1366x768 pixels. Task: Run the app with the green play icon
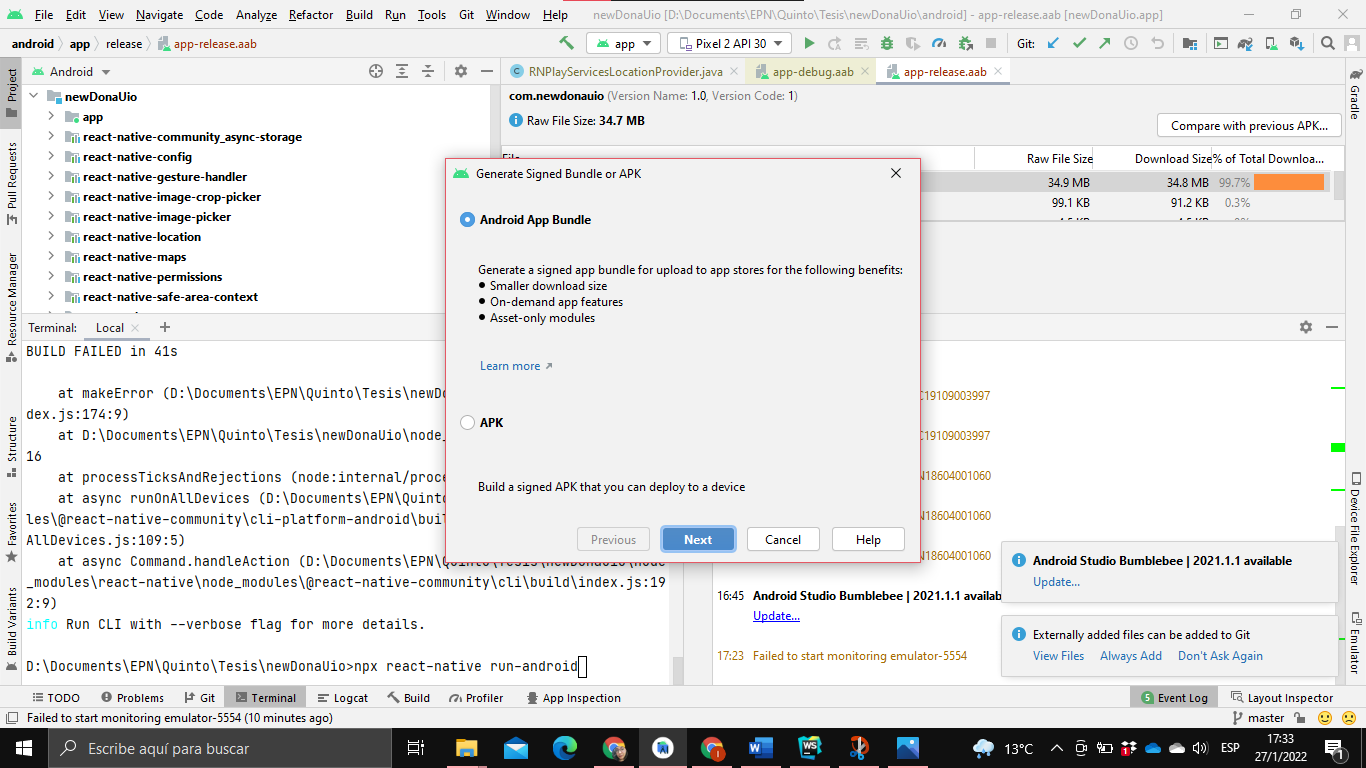click(x=810, y=43)
